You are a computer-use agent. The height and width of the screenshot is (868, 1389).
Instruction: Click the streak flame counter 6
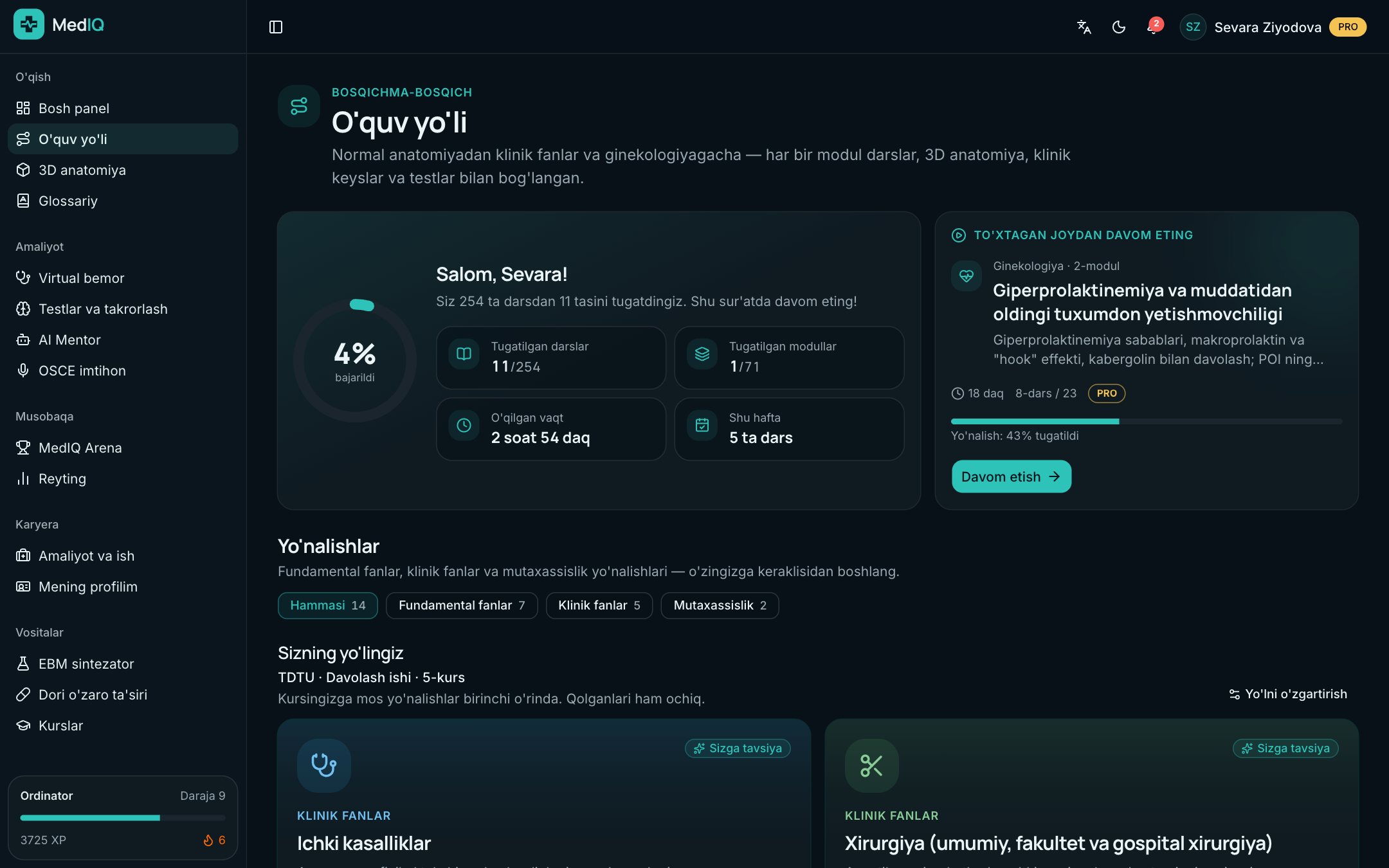click(x=214, y=840)
